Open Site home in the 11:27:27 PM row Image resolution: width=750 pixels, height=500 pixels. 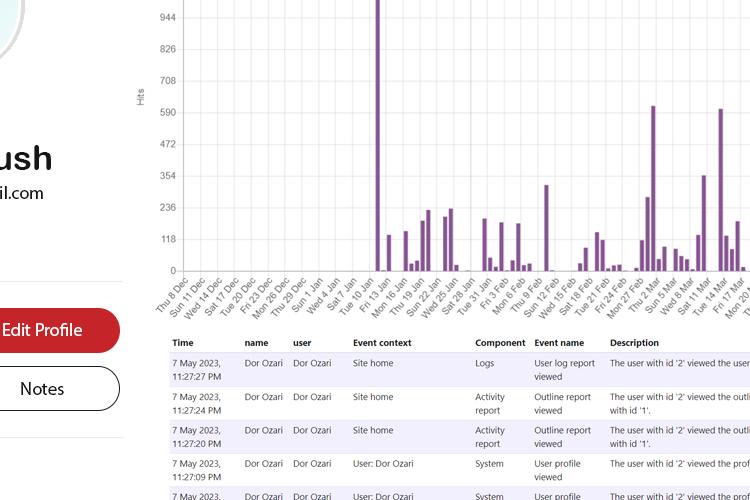pyautogui.click(x=373, y=363)
